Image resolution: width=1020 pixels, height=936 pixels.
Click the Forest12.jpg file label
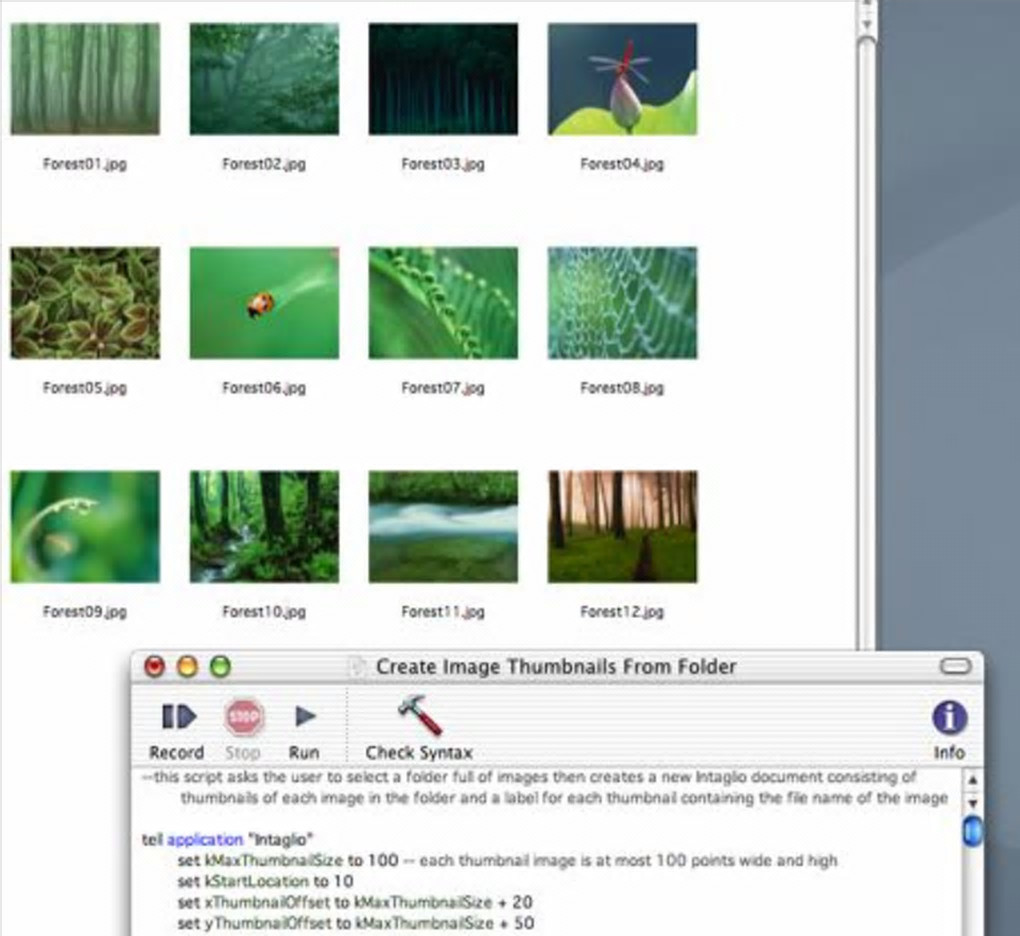[x=622, y=612]
